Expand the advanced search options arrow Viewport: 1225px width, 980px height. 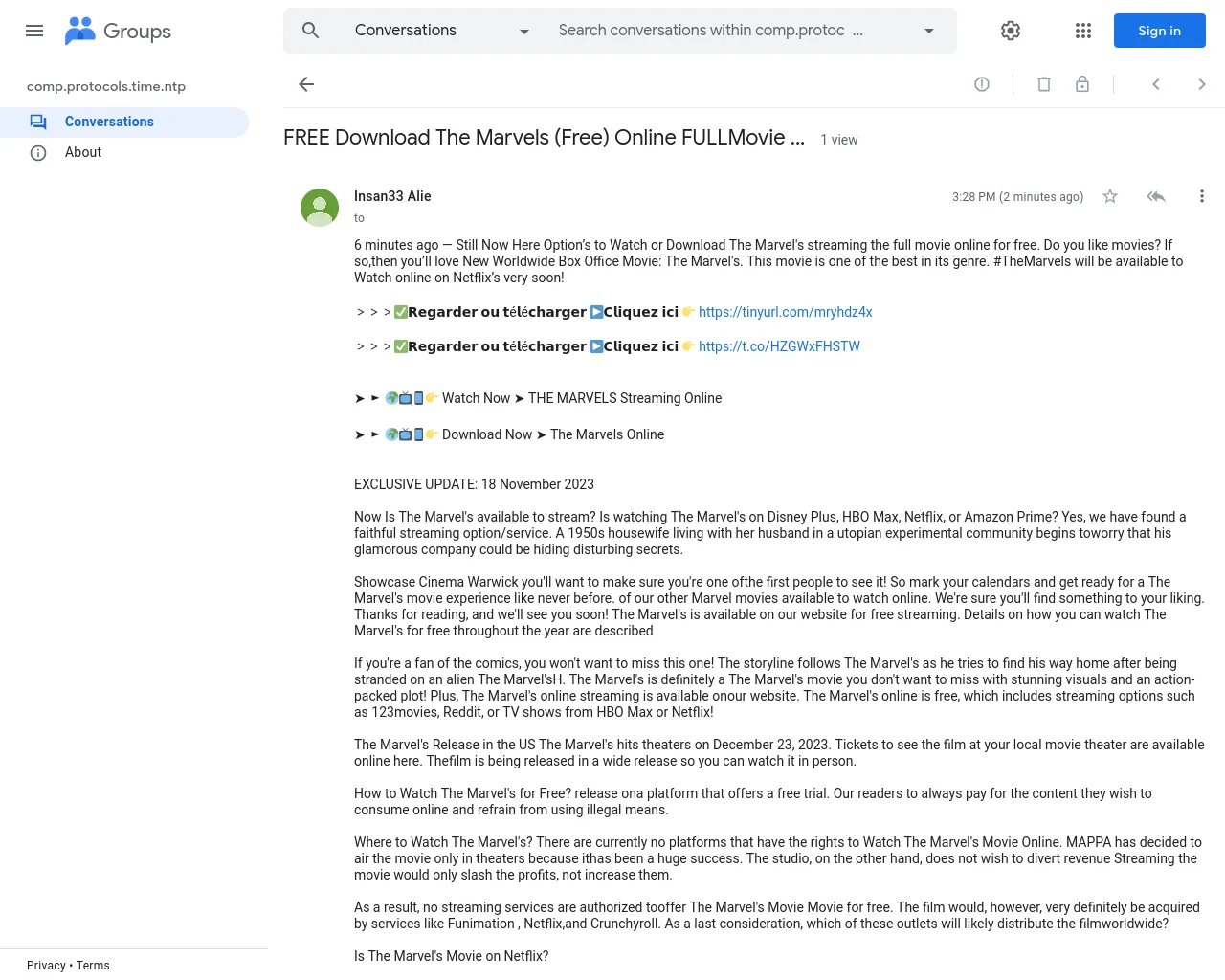pyautogui.click(x=928, y=31)
